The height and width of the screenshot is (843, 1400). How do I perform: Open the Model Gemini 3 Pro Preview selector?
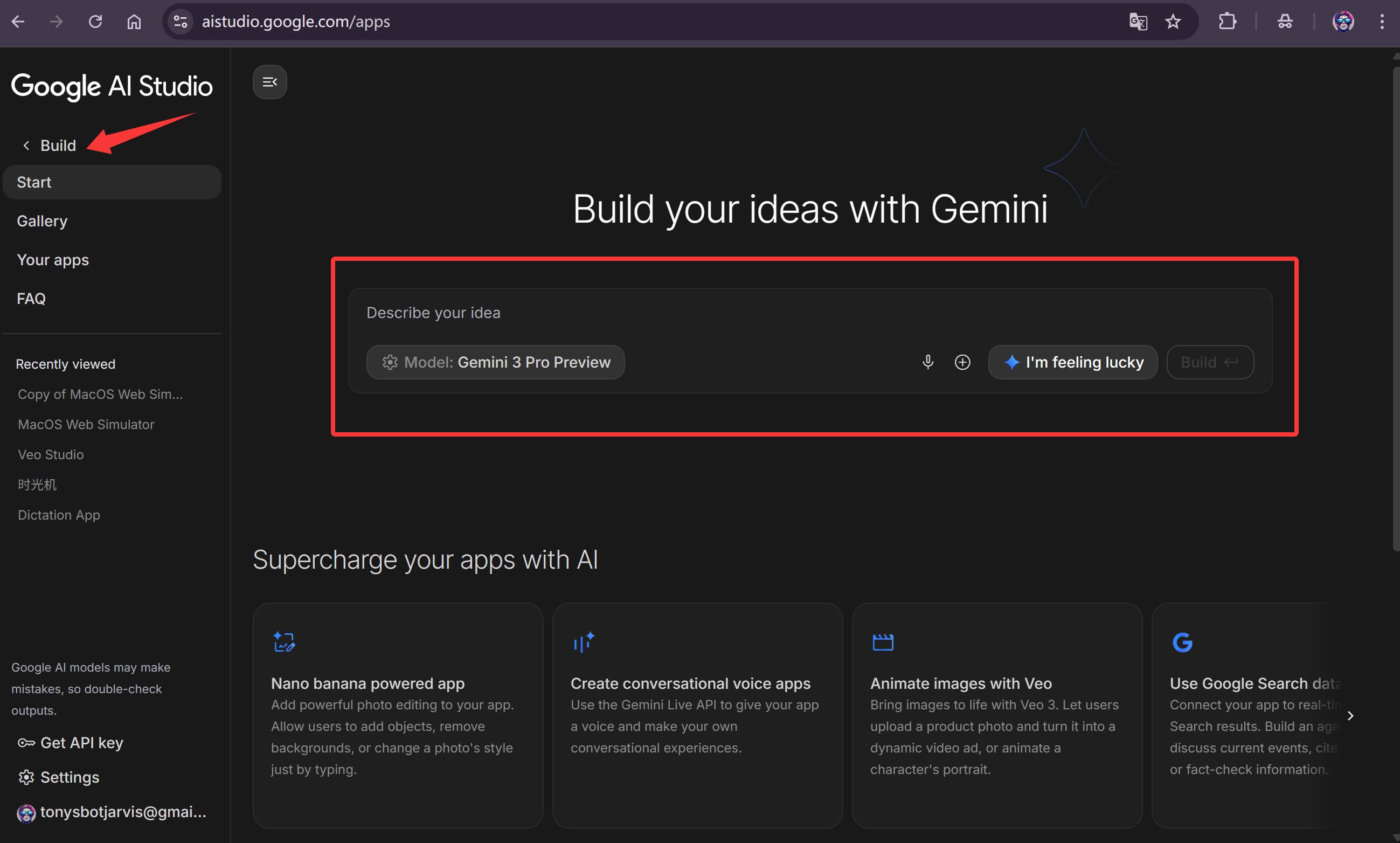tap(495, 362)
